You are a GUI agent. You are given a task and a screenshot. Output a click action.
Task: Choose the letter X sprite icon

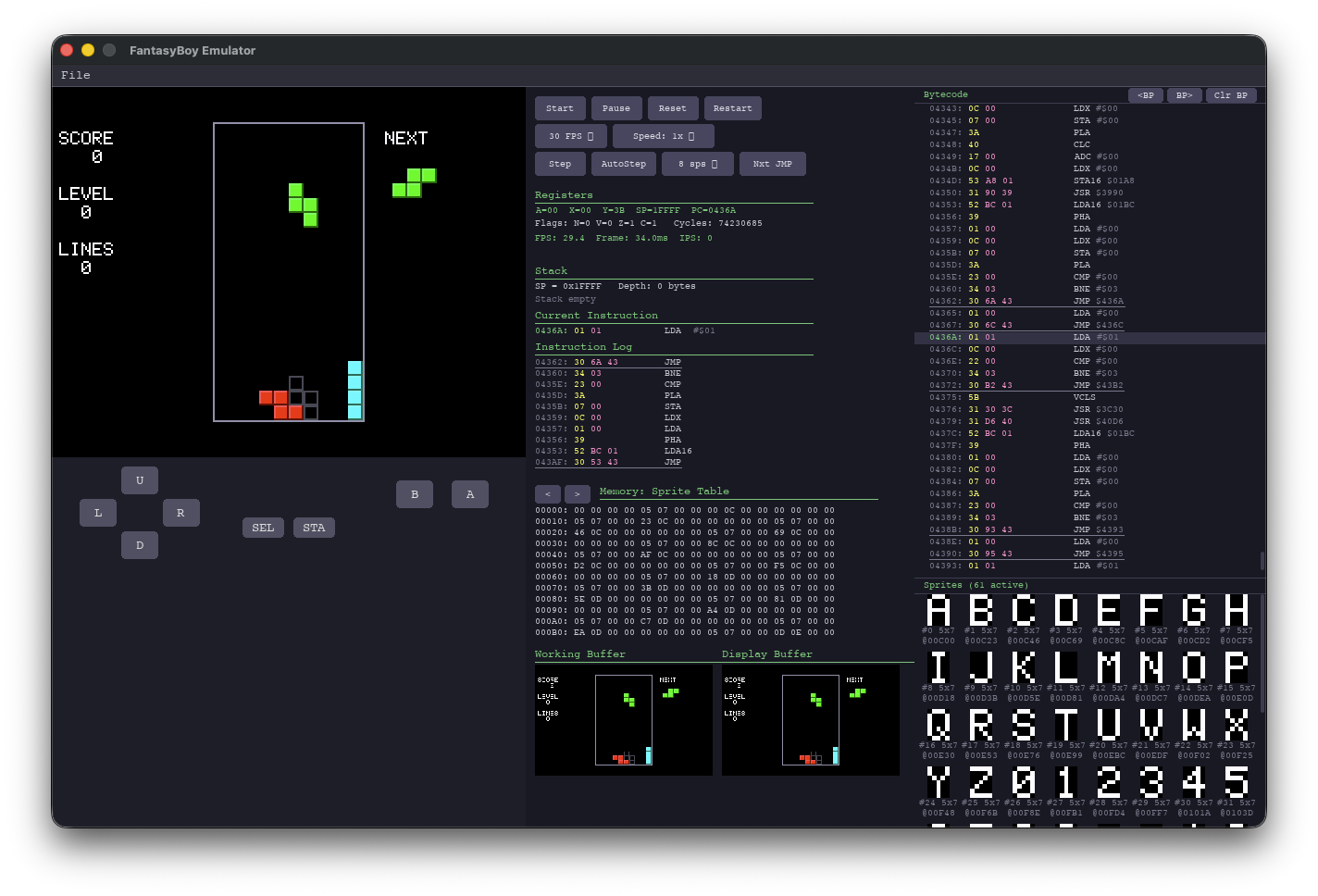tap(1237, 725)
